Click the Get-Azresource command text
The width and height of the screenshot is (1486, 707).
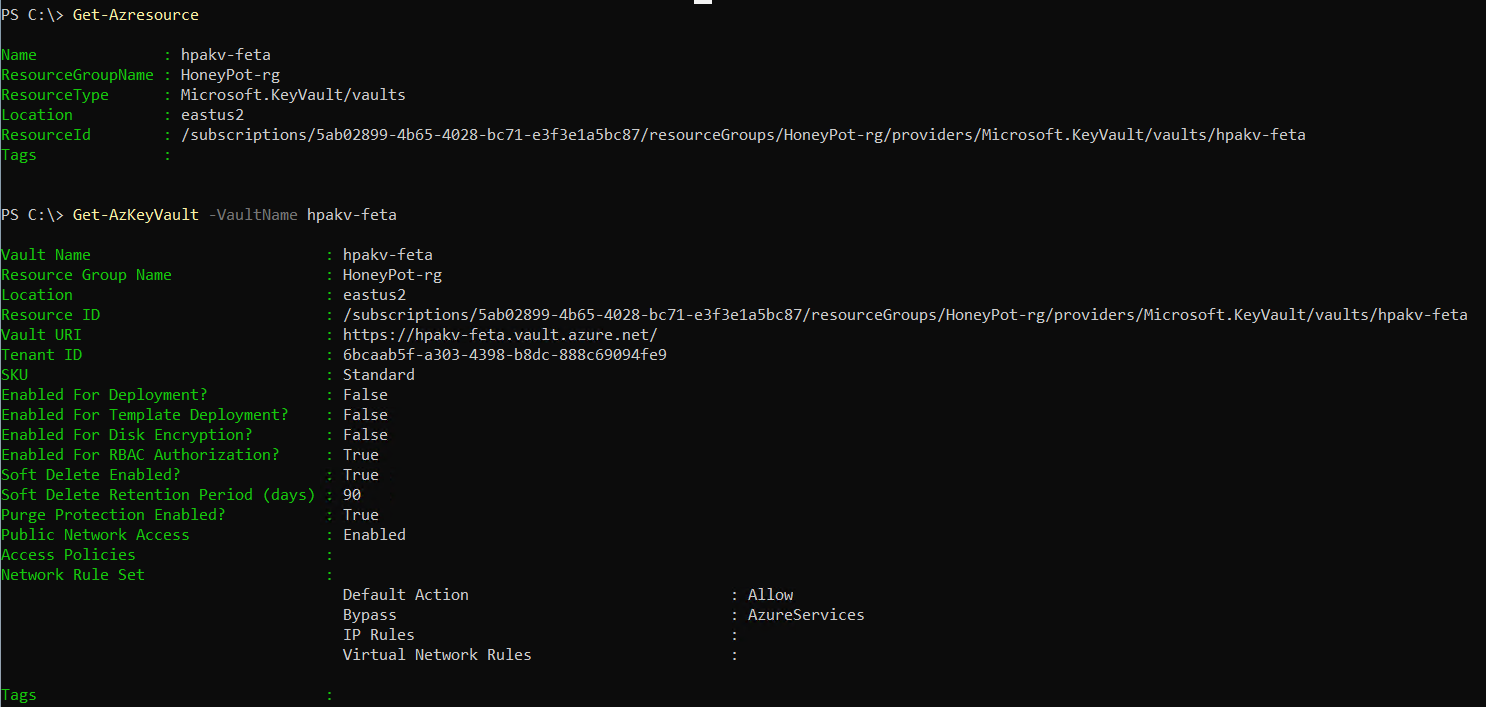tap(135, 15)
